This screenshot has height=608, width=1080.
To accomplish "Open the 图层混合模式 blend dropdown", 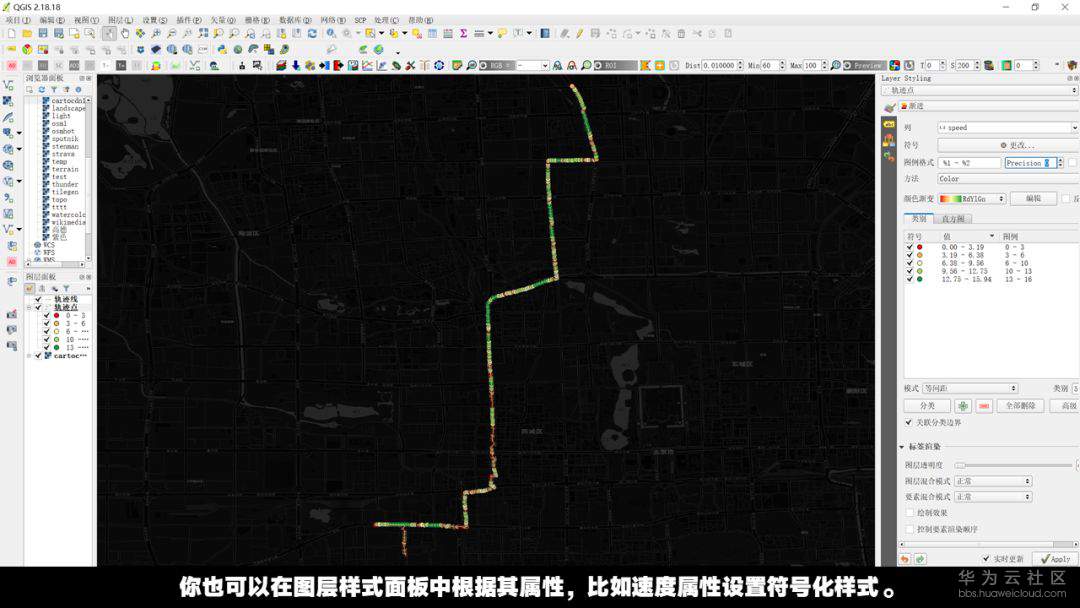I will pyautogui.click(x=993, y=481).
